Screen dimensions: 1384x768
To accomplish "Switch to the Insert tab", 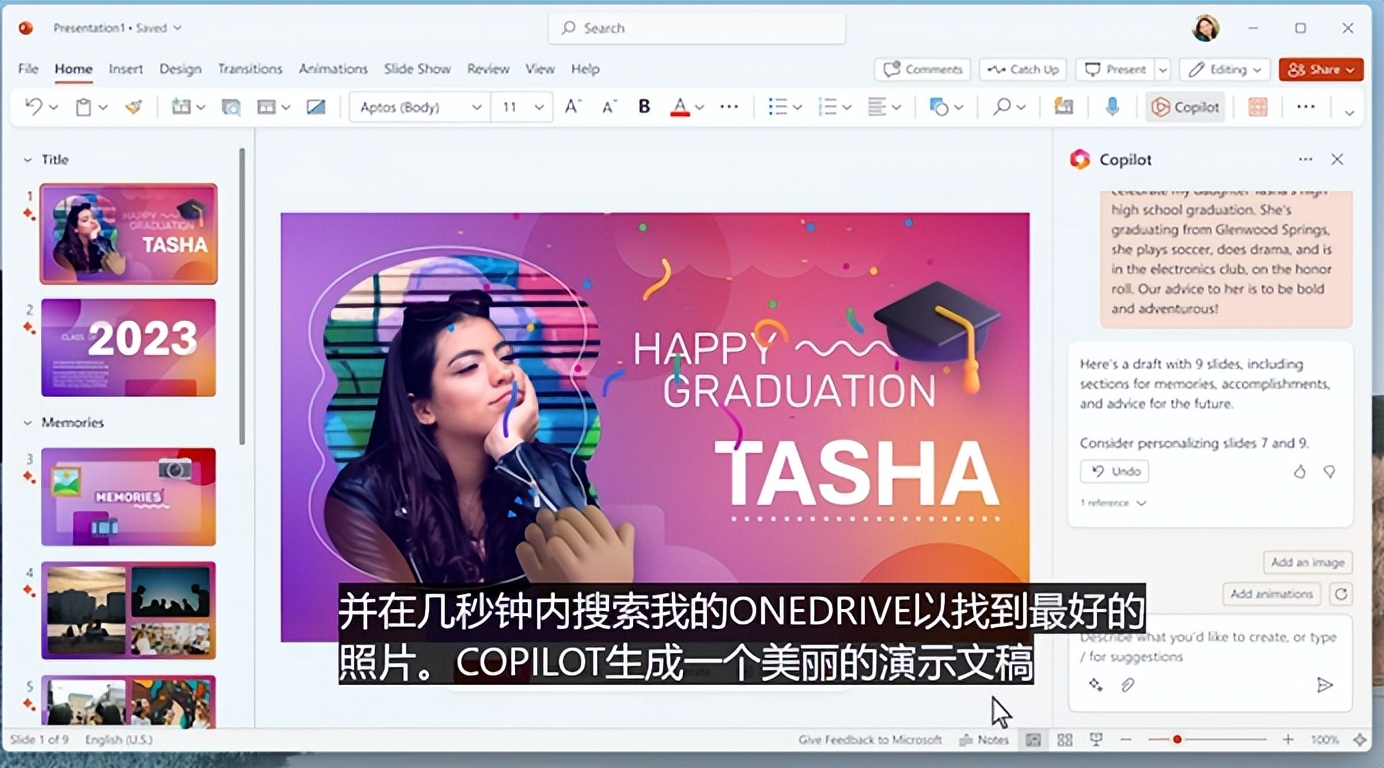I will pyautogui.click(x=126, y=69).
